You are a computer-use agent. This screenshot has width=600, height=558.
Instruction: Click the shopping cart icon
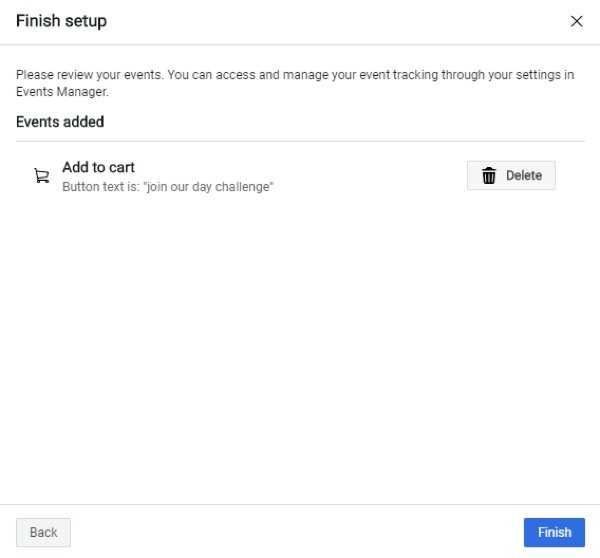click(42, 176)
